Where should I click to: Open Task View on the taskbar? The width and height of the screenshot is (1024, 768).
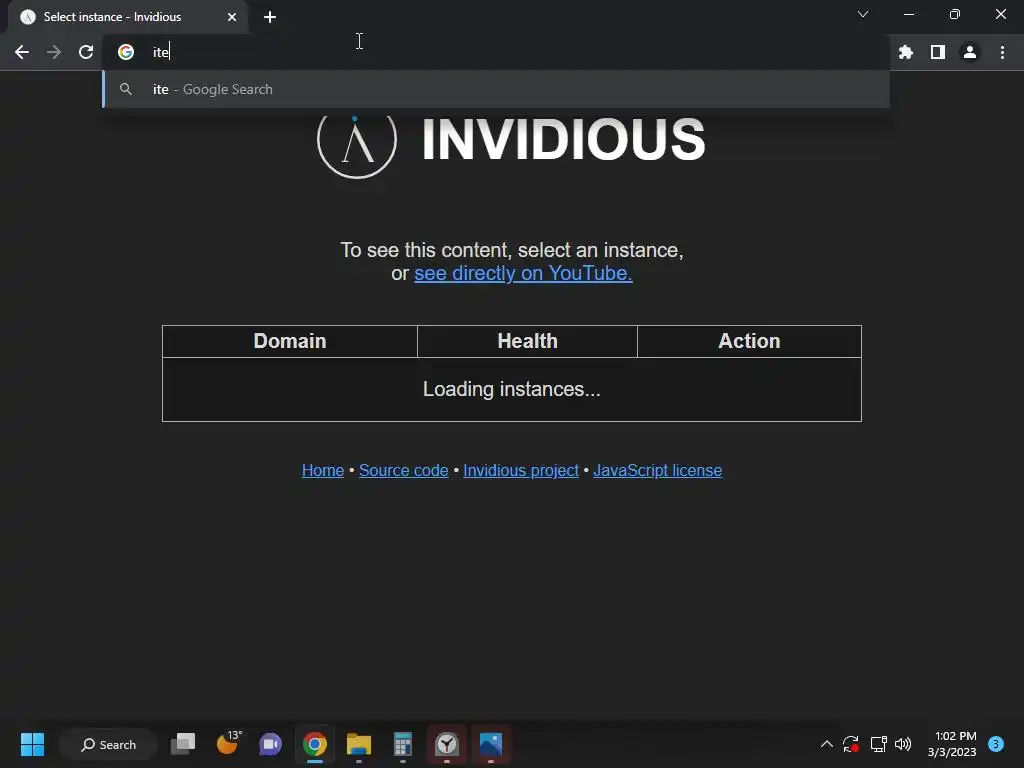[183, 744]
